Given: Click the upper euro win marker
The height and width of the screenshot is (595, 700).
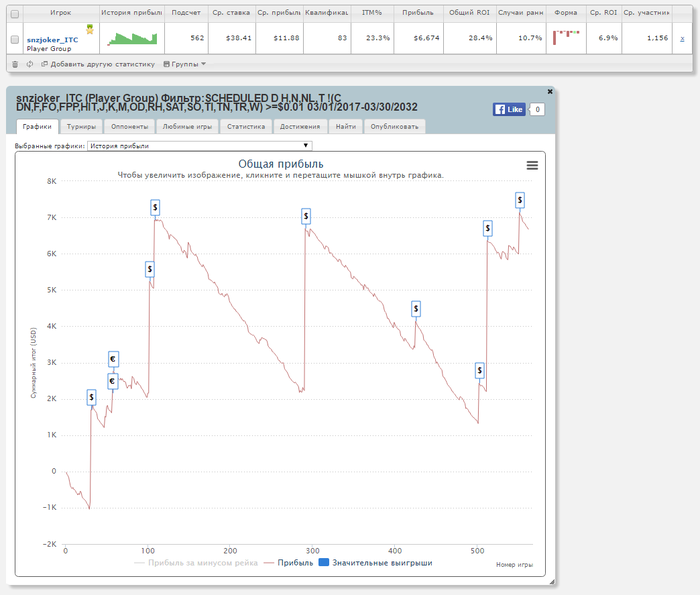Looking at the screenshot, I should [113, 359].
